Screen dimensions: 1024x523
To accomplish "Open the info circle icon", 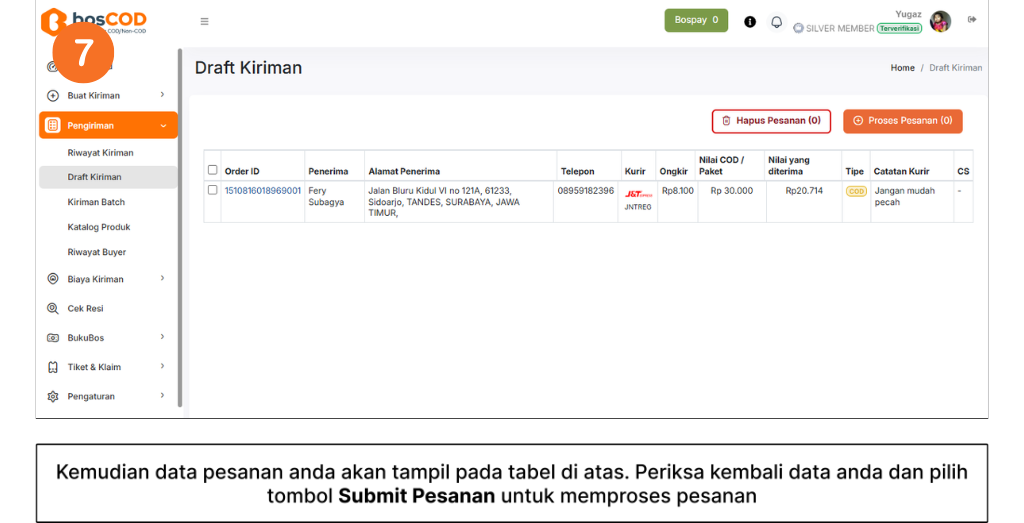I will click(x=750, y=21).
